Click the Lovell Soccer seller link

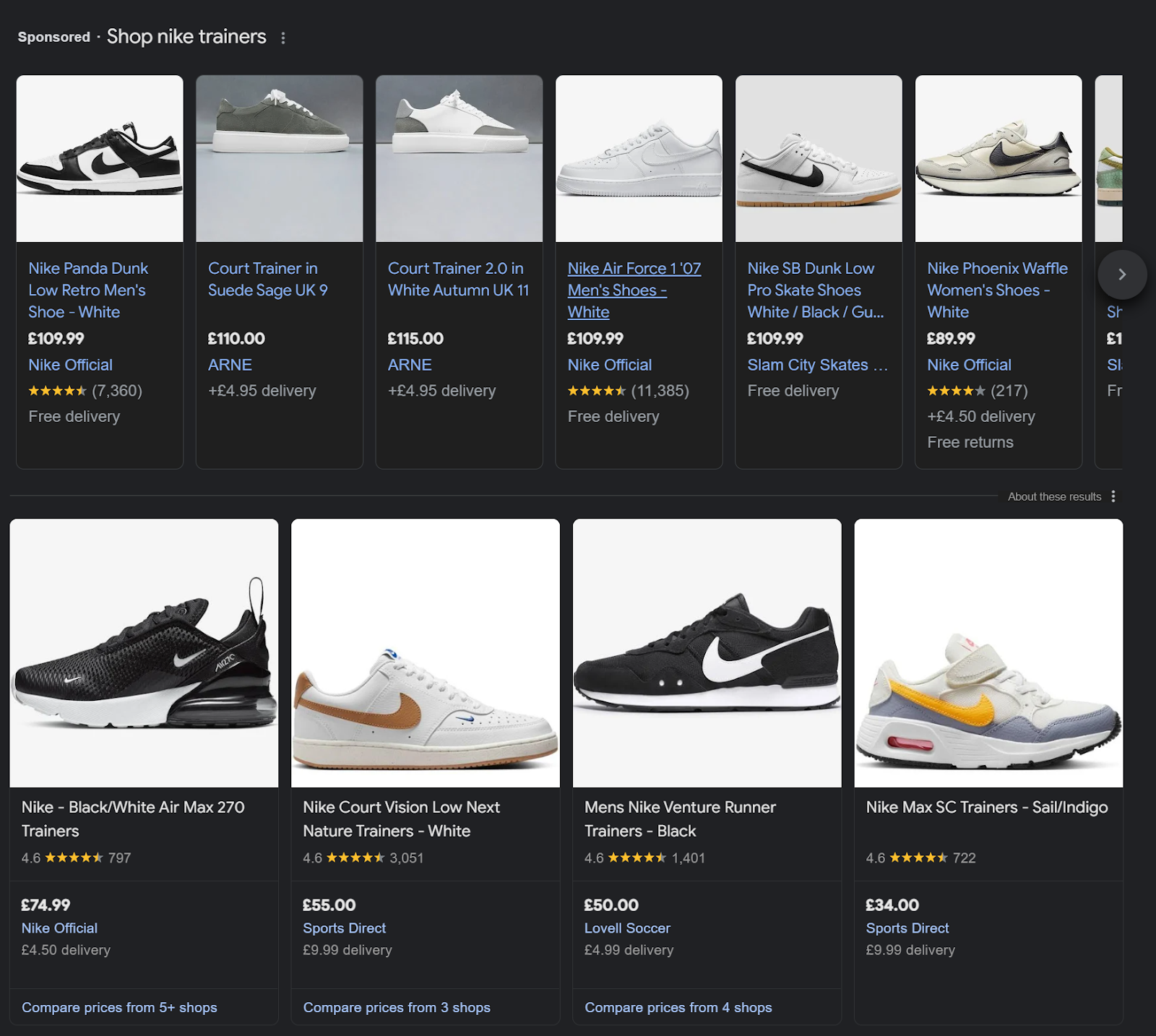pyautogui.click(x=627, y=928)
